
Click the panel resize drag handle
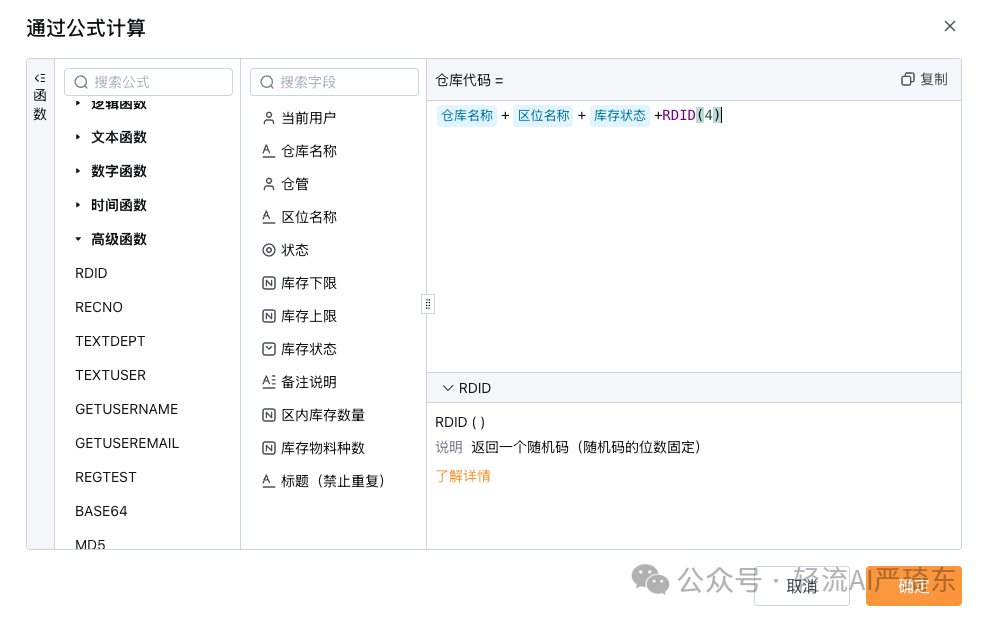pos(428,303)
